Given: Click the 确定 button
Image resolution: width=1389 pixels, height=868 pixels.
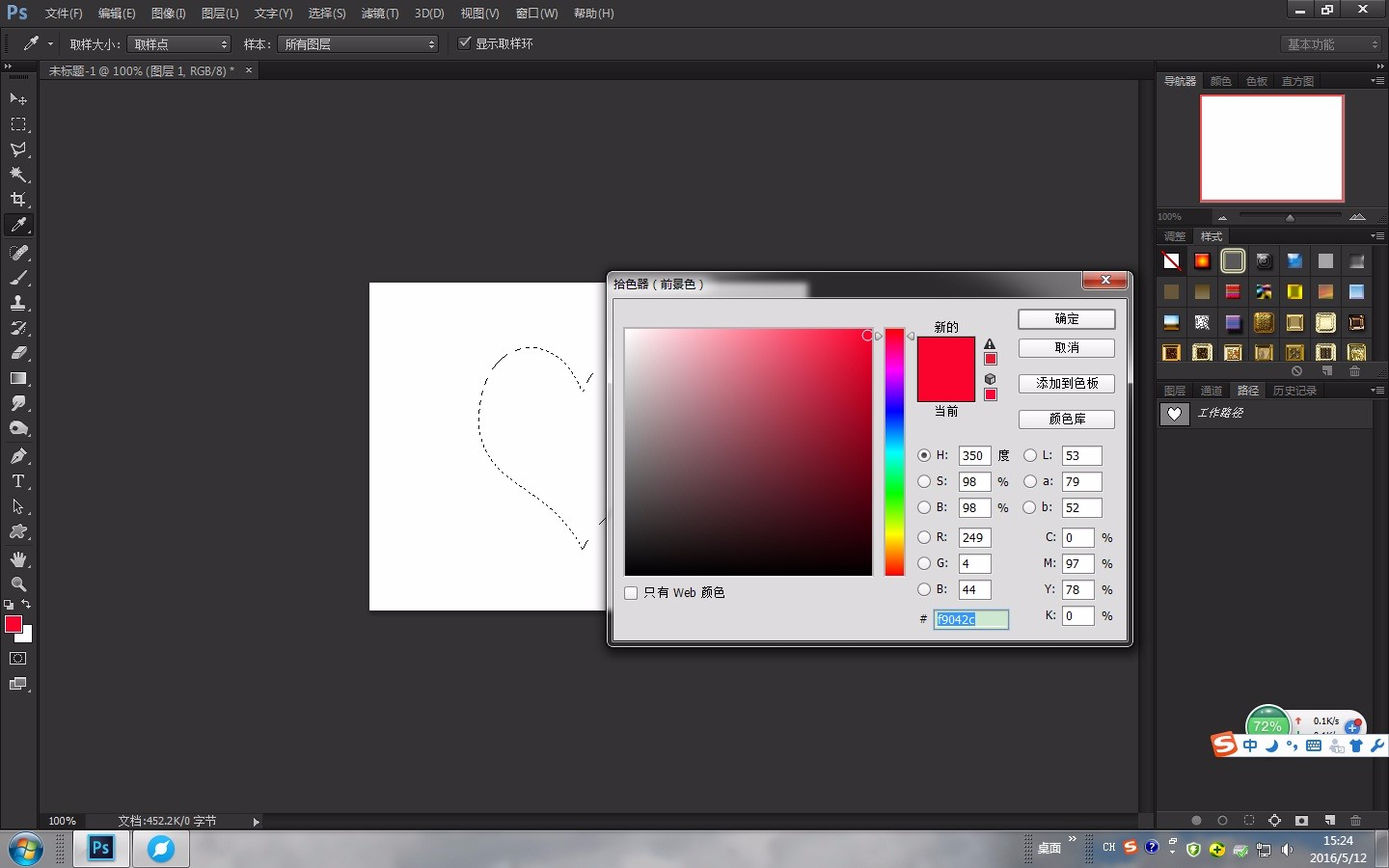Looking at the screenshot, I should click(1067, 319).
